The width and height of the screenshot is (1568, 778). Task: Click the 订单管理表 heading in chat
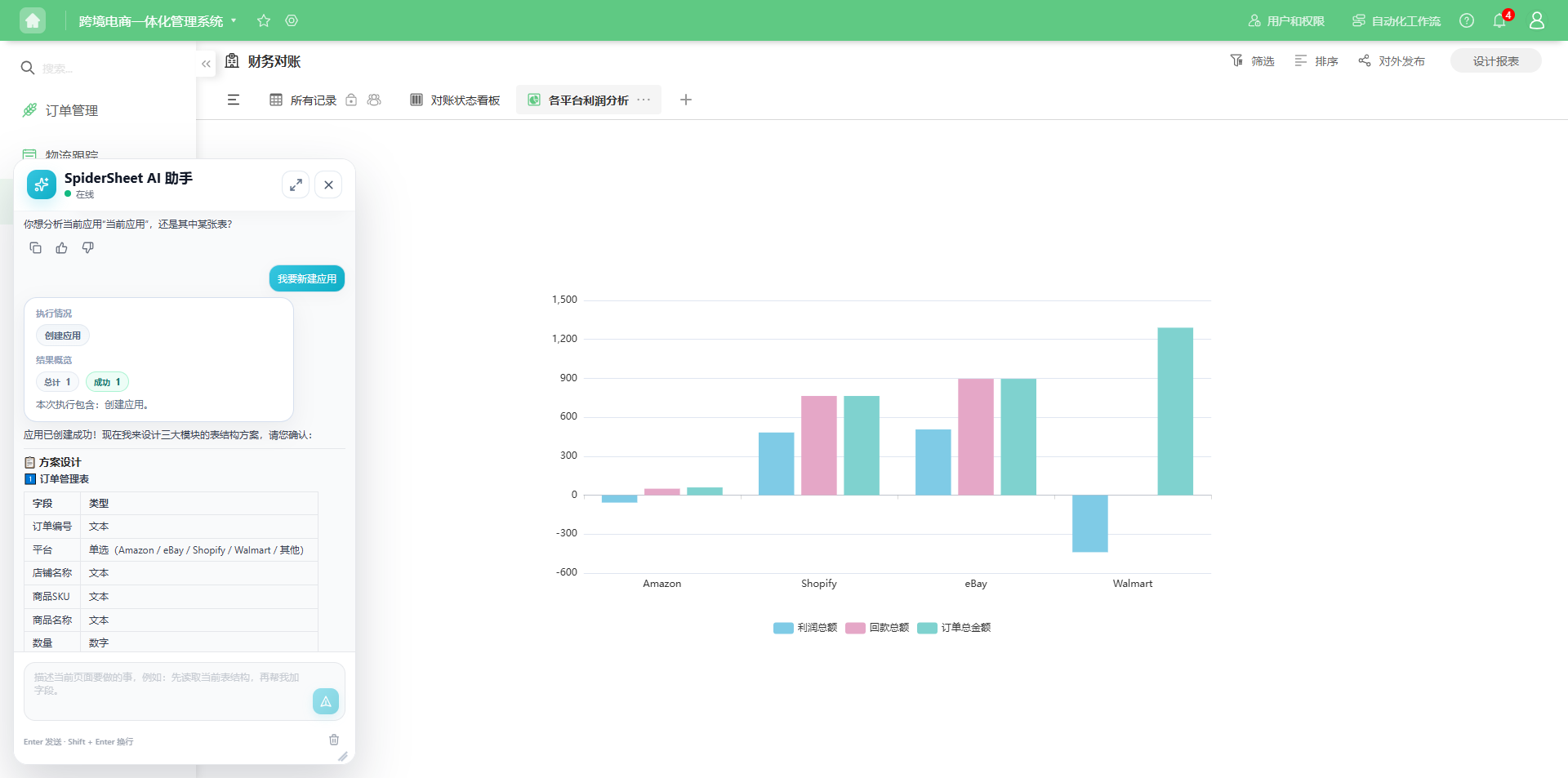(x=65, y=479)
